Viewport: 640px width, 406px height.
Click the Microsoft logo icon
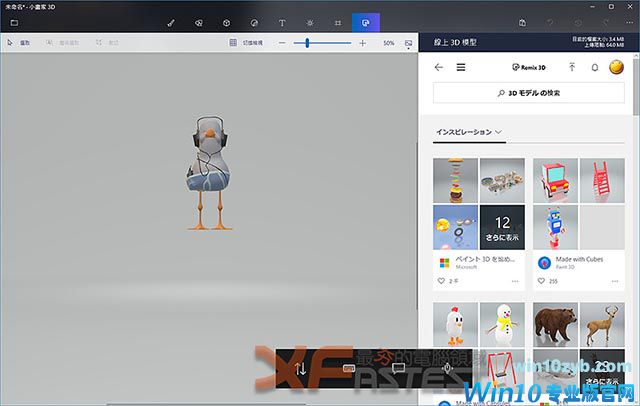[x=444, y=263]
